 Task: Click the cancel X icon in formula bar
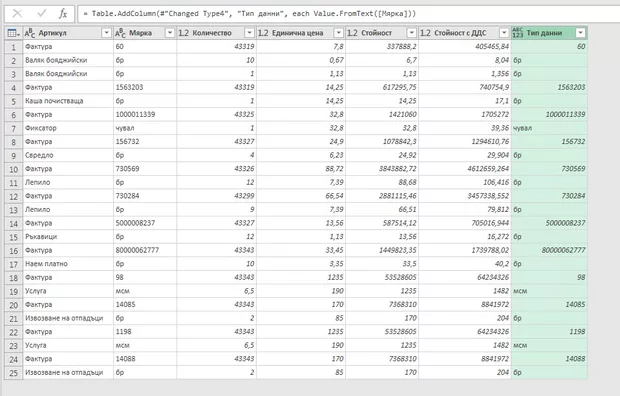[x=17, y=14]
